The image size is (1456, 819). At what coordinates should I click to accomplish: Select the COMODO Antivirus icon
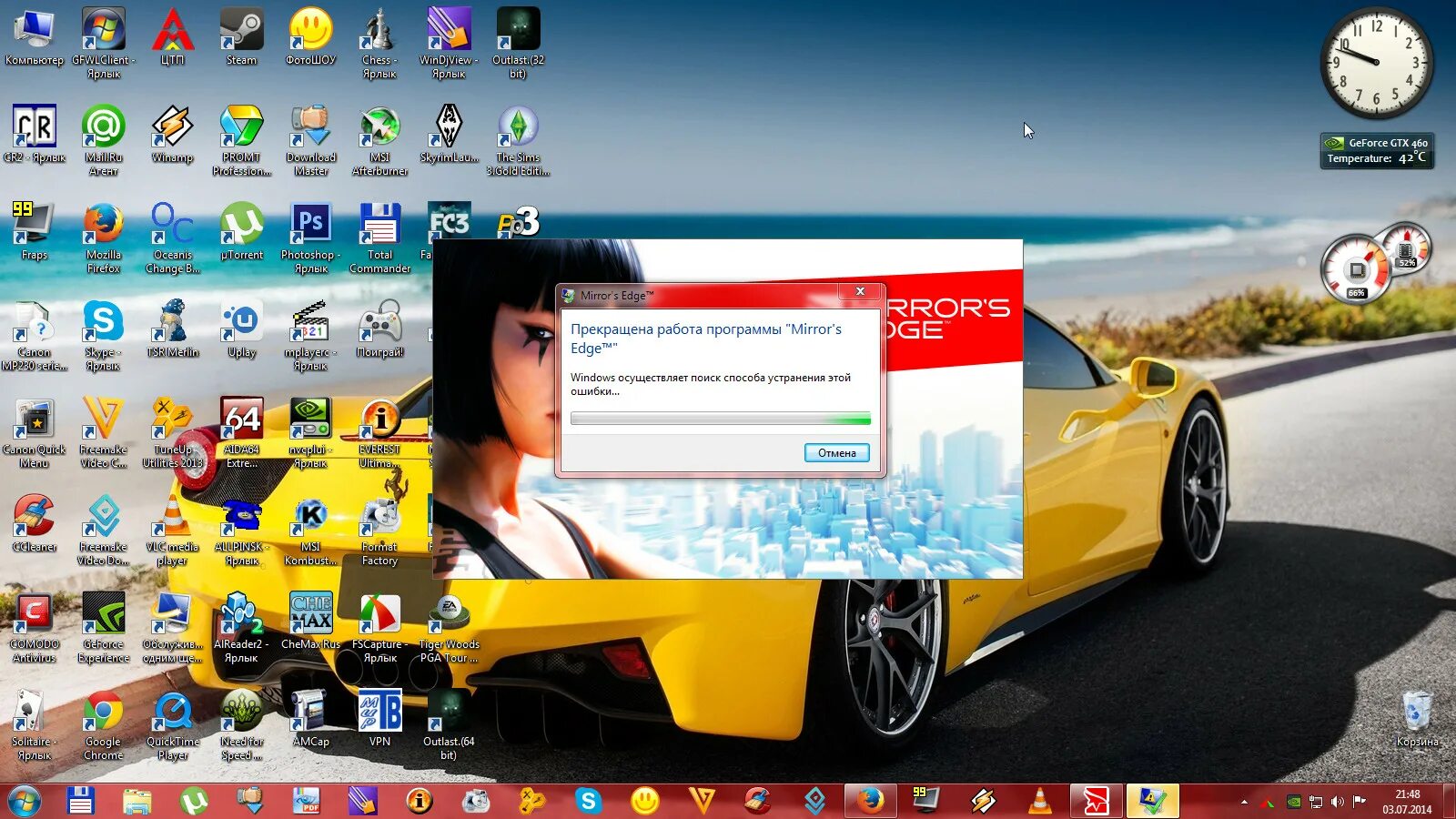click(35, 626)
